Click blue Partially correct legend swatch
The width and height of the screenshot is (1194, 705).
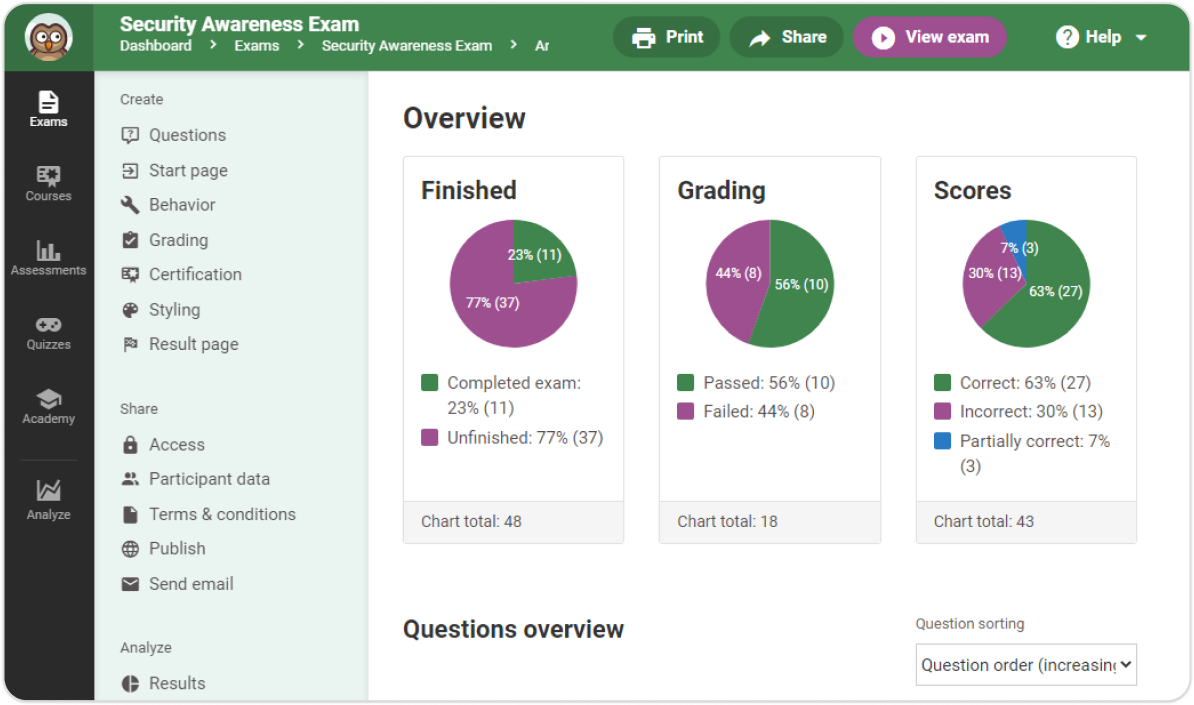coord(942,441)
